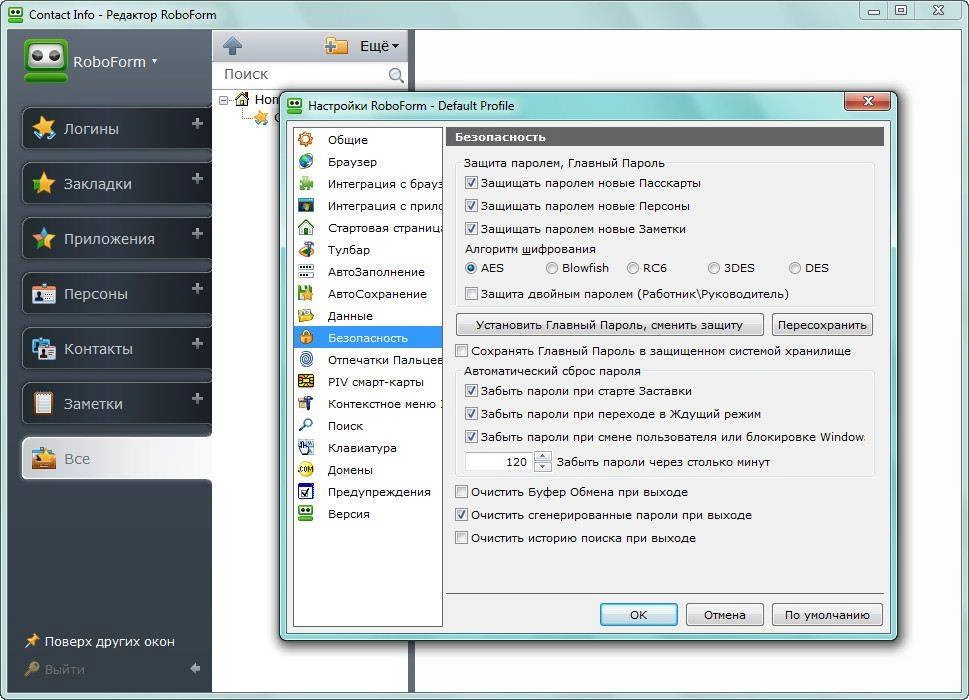
Task: Click the plus icon next to Персоны
Action: 197,288
